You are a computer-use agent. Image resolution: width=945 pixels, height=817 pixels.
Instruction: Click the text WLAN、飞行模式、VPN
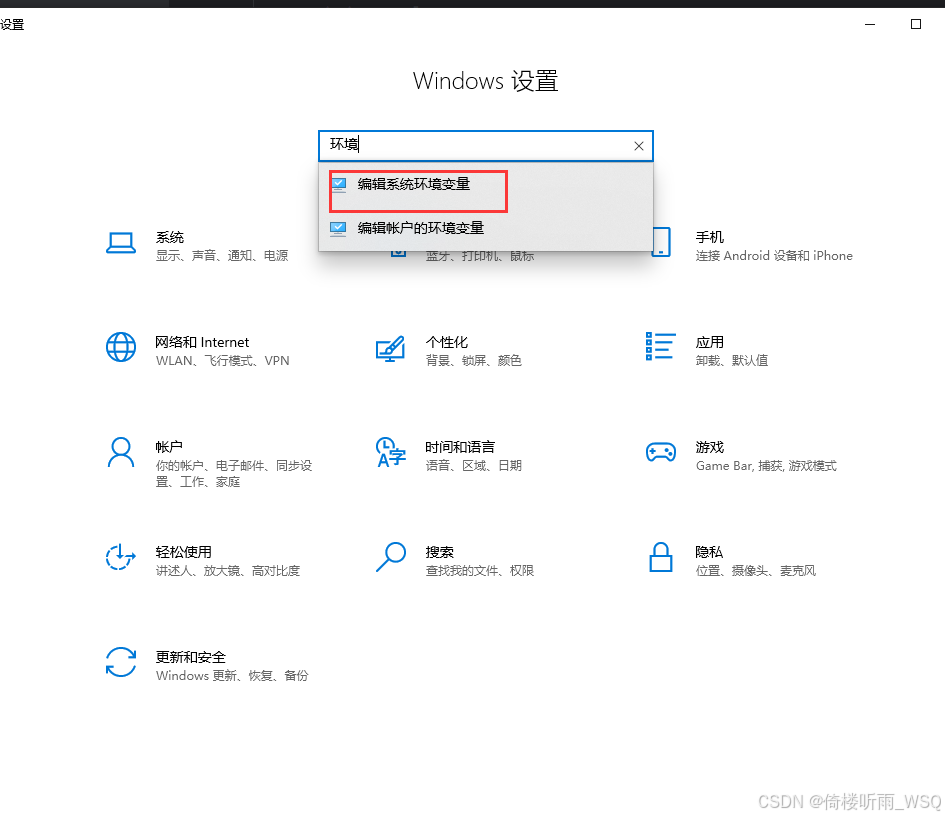coord(222,360)
